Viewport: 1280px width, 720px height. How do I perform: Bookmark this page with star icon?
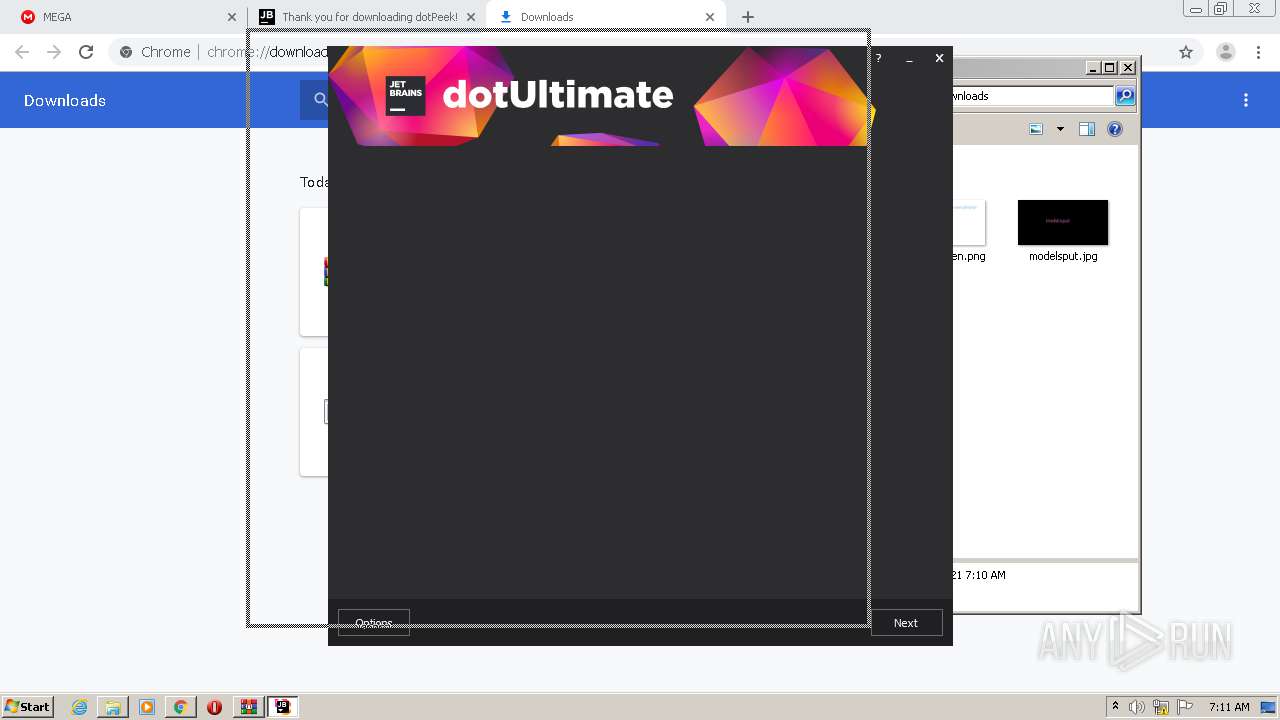coord(1186,52)
